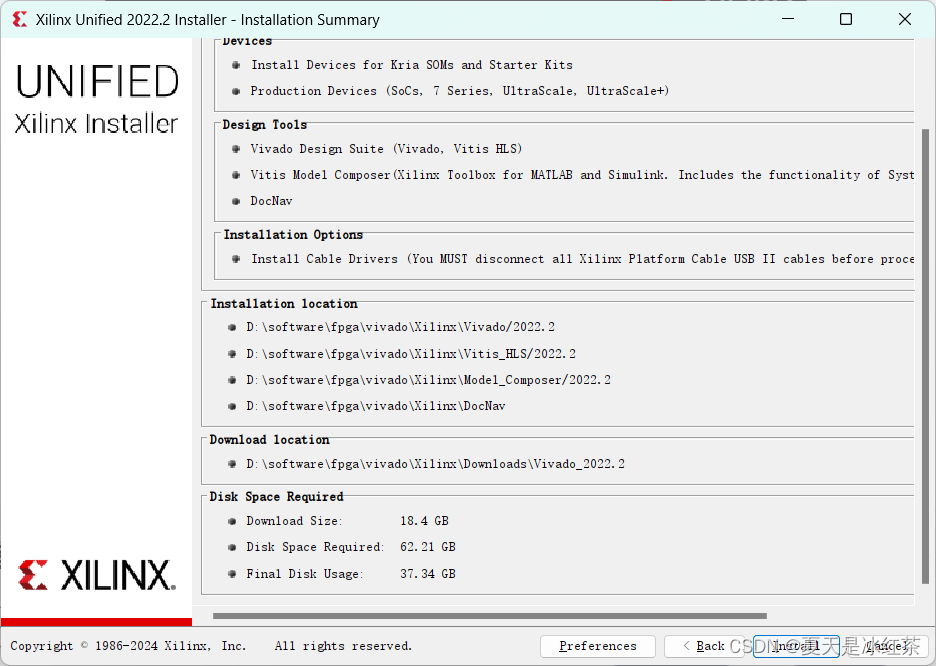Click the 'Installation location' group heading
Image resolution: width=936 pixels, height=666 pixels.
[284, 304]
